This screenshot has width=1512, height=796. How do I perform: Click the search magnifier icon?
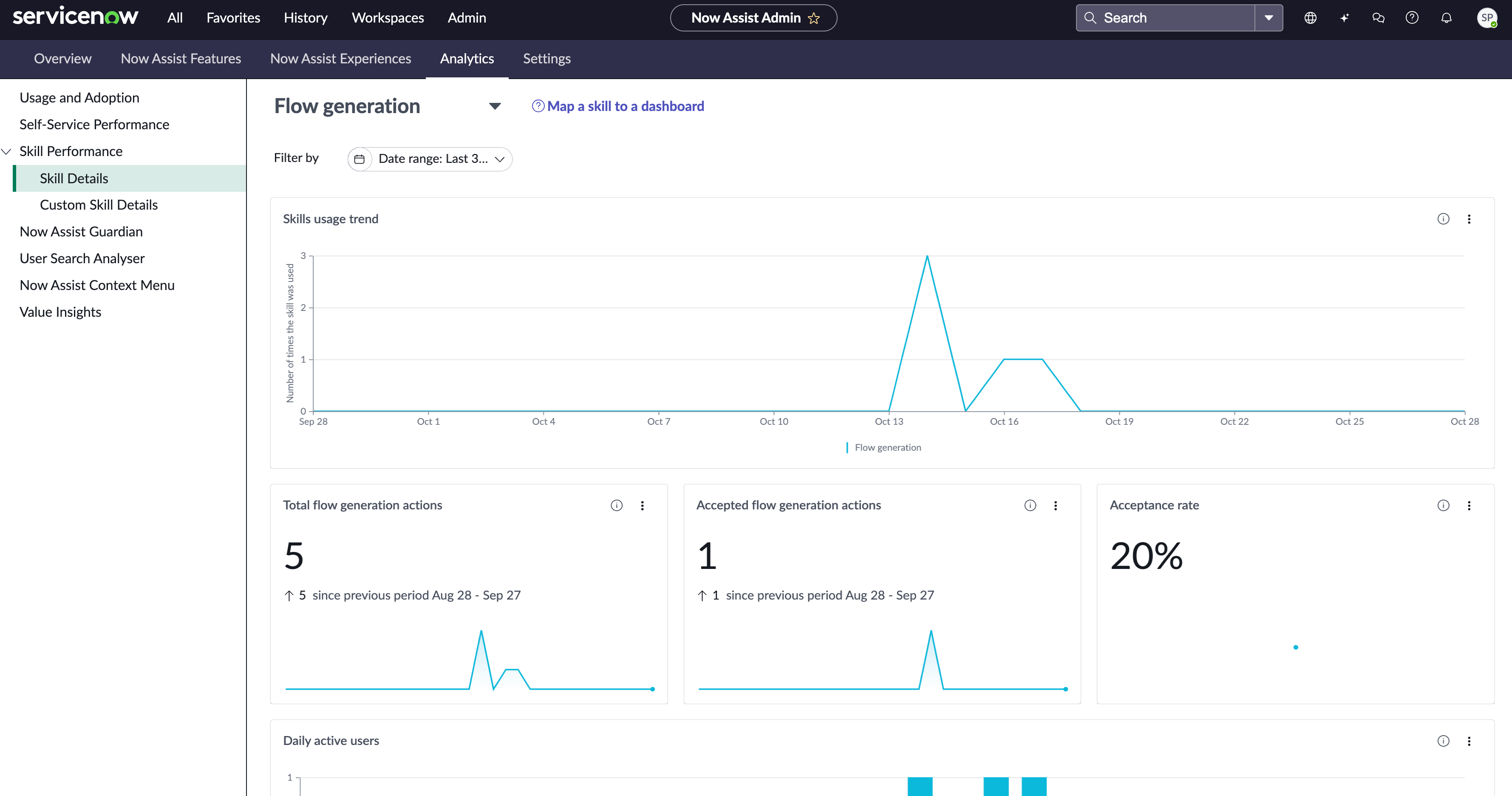[1090, 17]
